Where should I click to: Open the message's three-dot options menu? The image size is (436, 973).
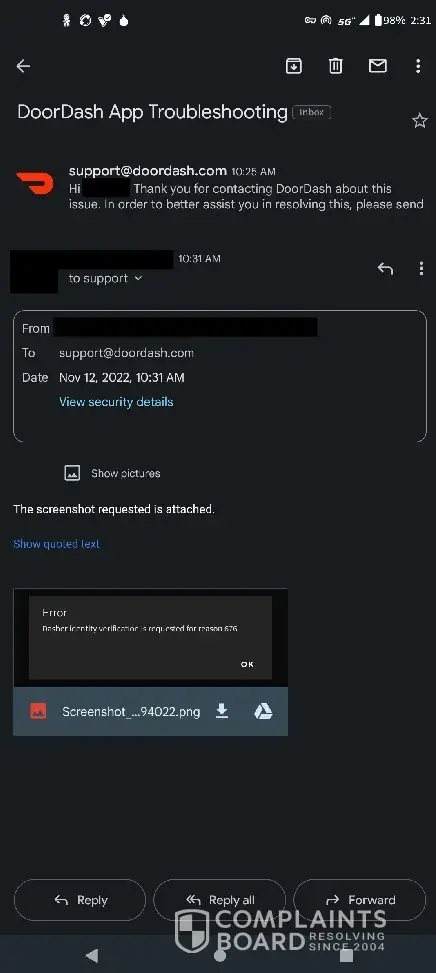point(421,269)
